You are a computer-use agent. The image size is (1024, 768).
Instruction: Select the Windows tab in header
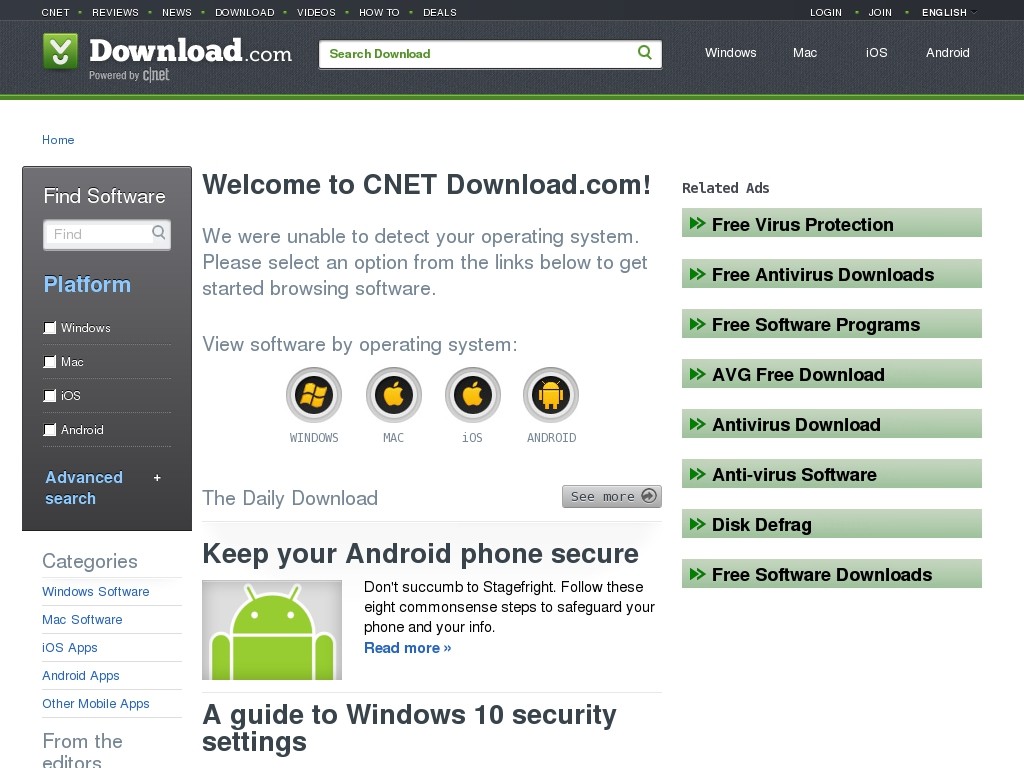pyautogui.click(x=730, y=53)
